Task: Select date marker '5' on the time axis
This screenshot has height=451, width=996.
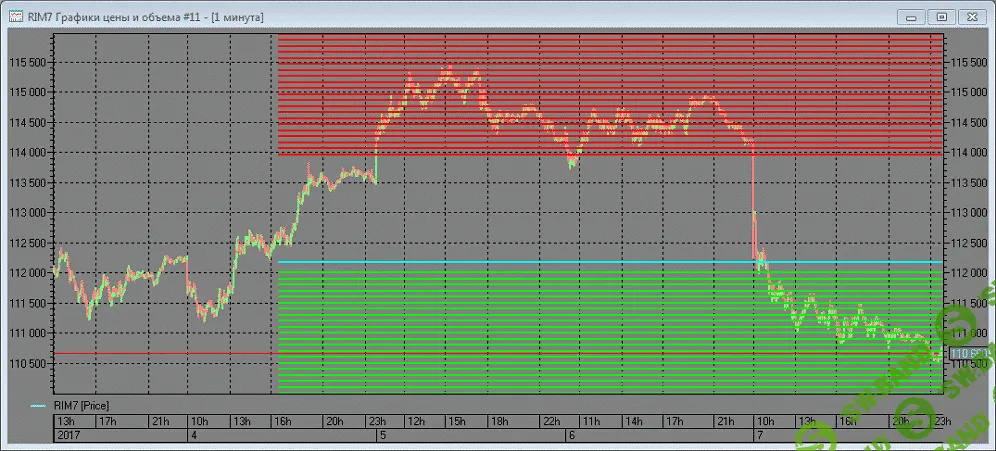Action: (x=380, y=436)
